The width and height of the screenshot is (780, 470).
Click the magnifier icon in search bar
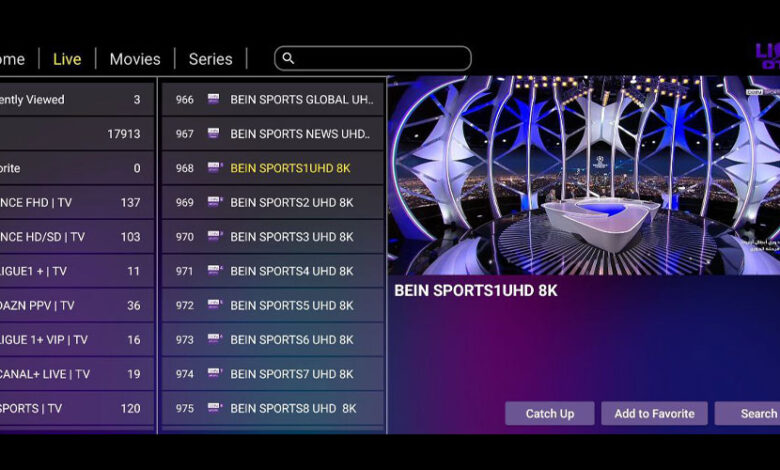point(288,59)
